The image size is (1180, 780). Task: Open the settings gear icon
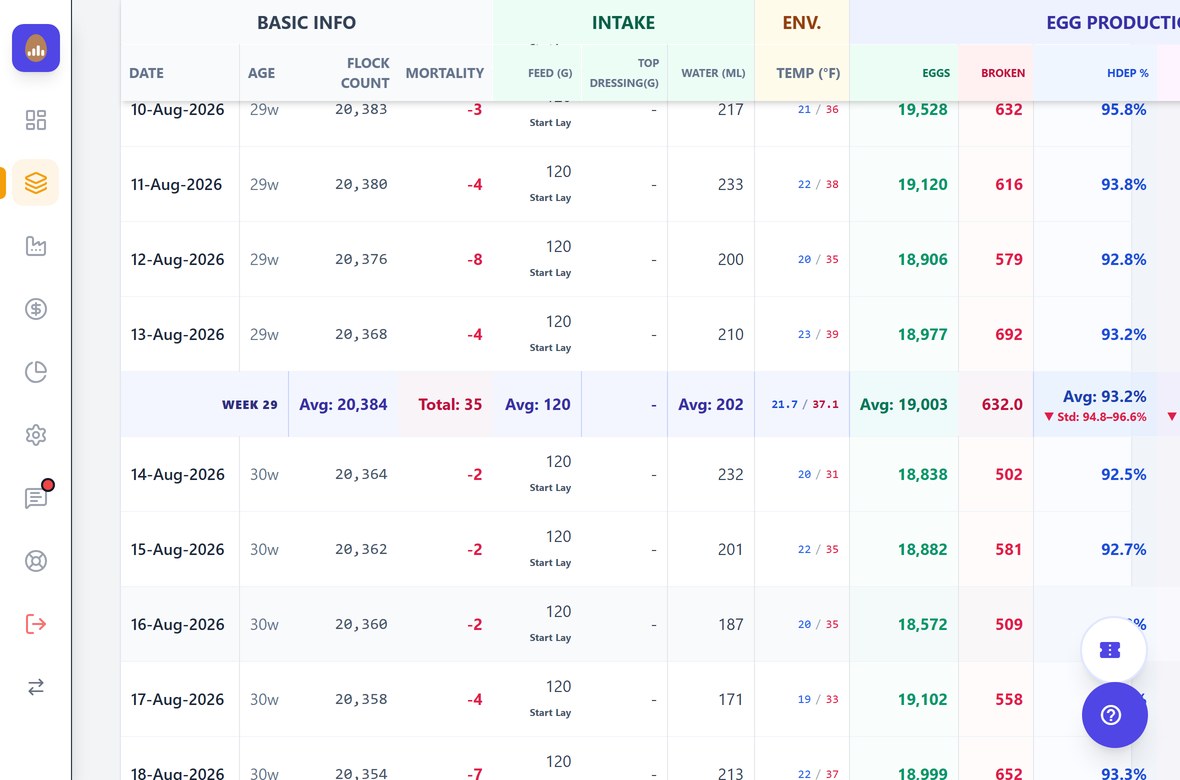click(x=35, y=434)
